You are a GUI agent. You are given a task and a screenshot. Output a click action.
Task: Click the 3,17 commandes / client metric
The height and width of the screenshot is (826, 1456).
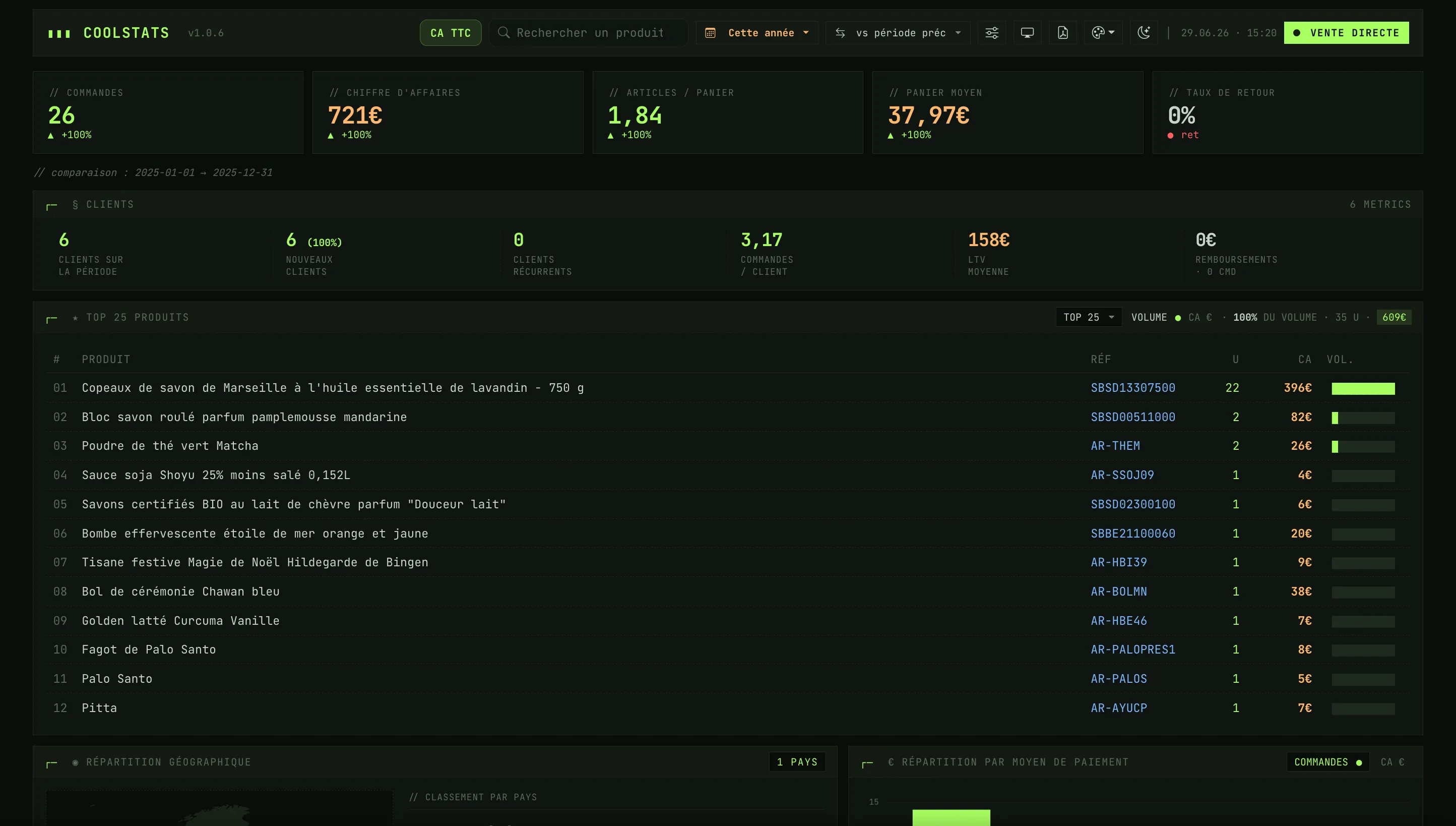pyautogui.click(x=761, y=240)
